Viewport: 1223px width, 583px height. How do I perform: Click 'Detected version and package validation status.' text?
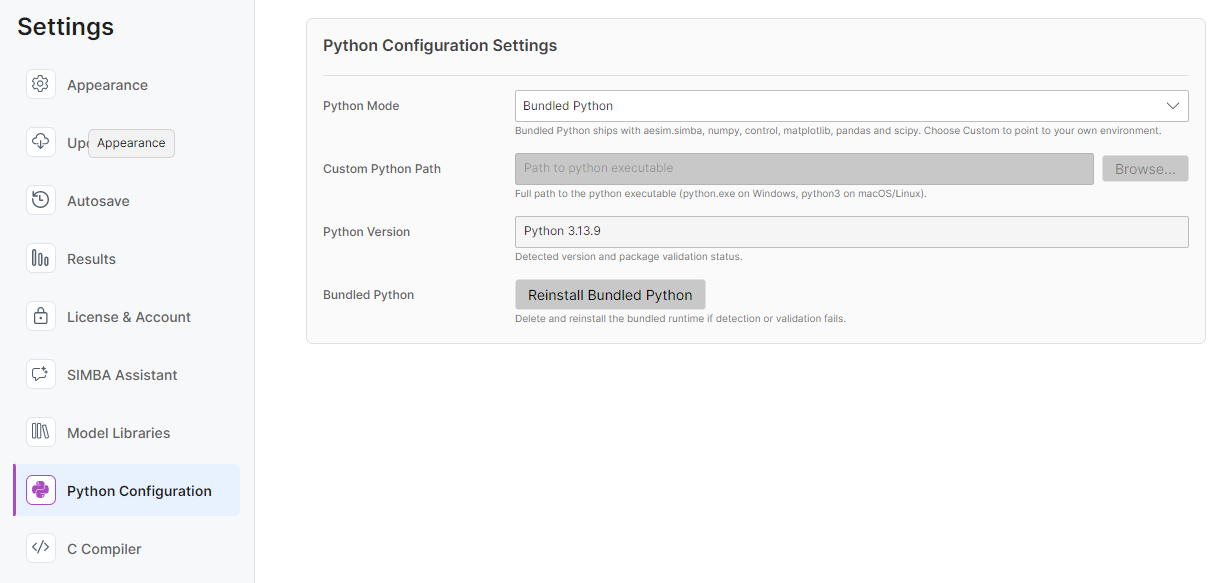click(628, 257)
